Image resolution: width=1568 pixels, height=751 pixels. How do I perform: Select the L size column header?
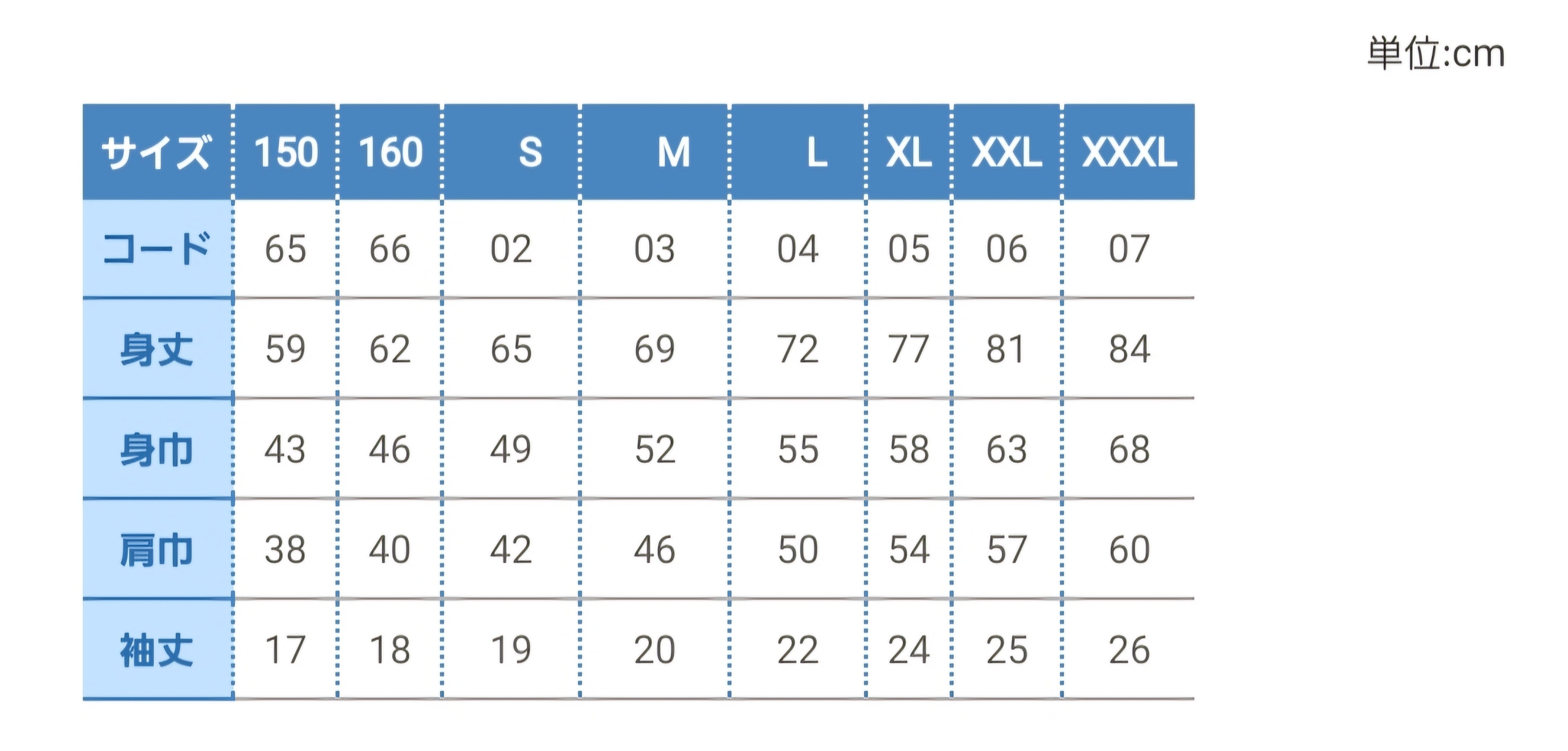tap(816, 152)
